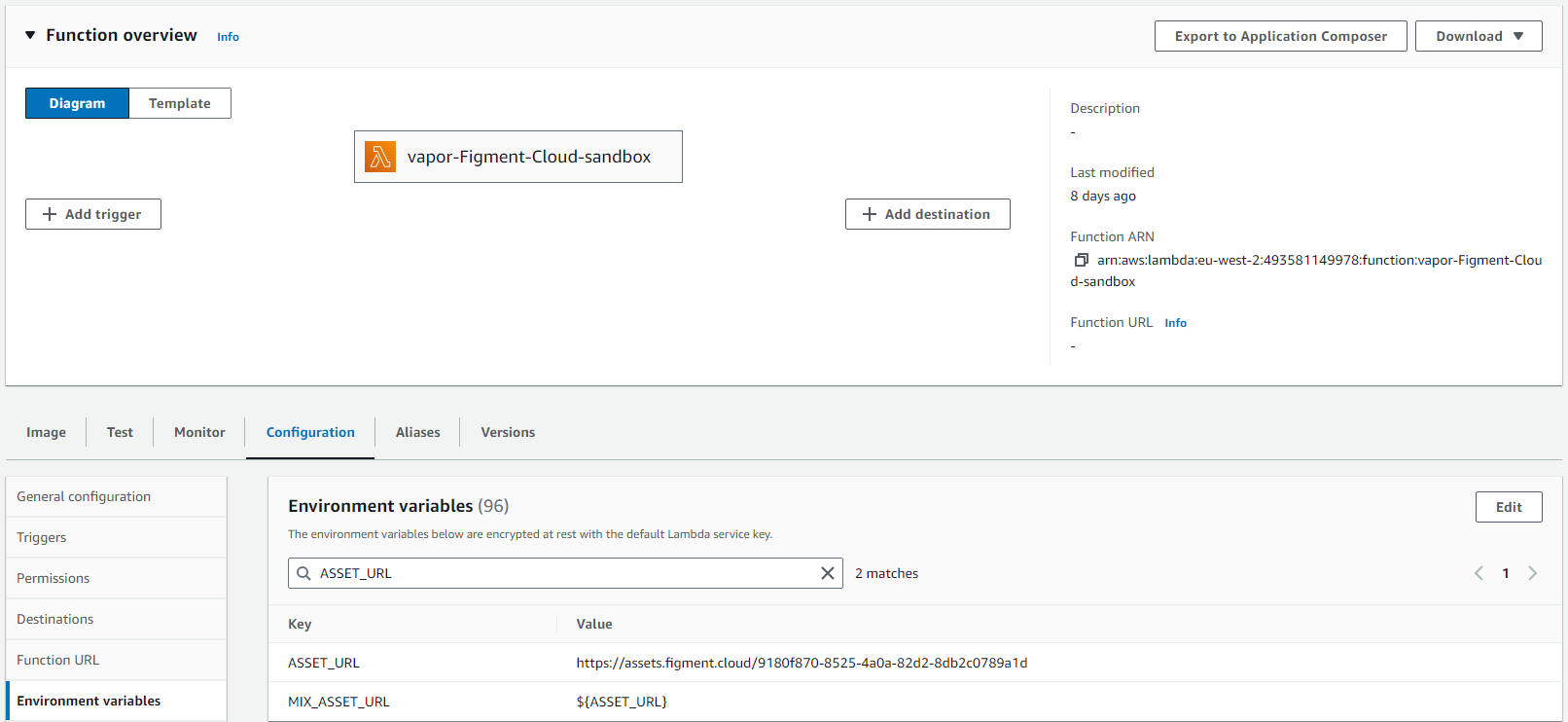Open Function URL Info link
The image size is (1568, 722).
click(1175, 323)
